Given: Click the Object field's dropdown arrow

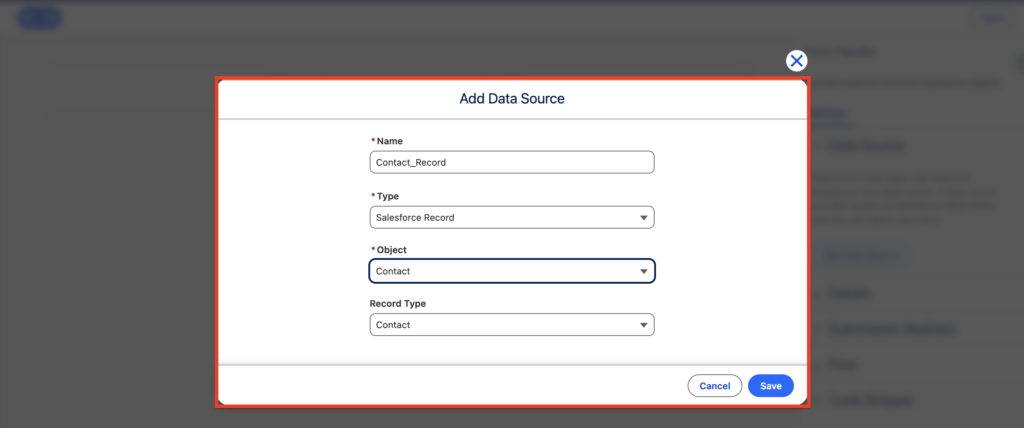Looking at the screenshot, I should click(643, 271).
